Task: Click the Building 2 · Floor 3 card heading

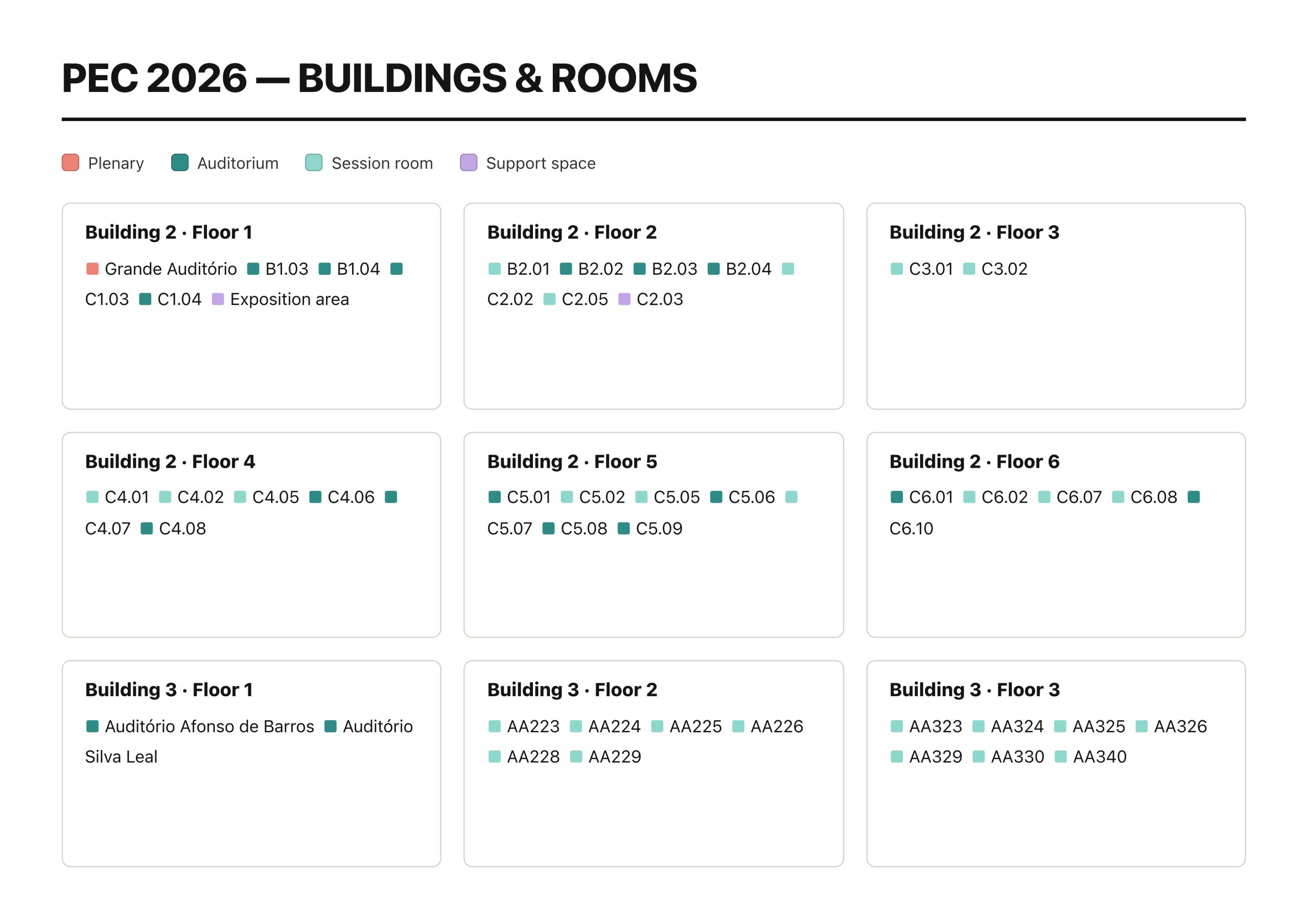Action: (974, 232)
